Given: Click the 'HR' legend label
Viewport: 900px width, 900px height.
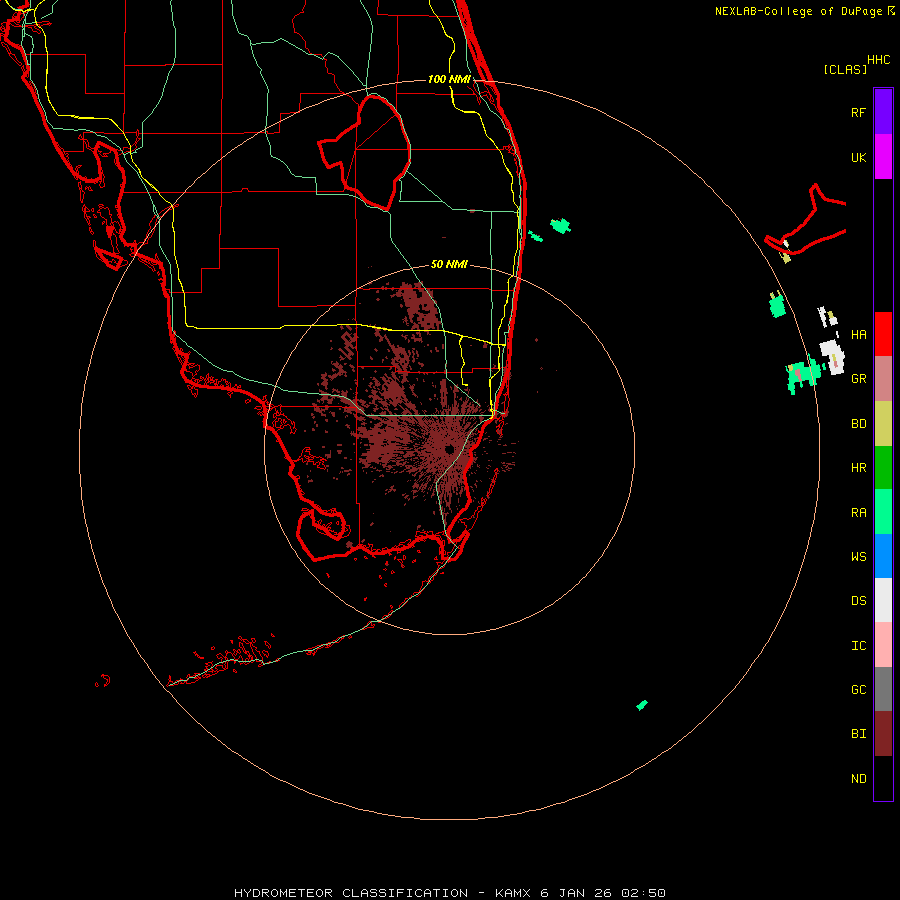Looking at the screenshot, I should [858, 467].
